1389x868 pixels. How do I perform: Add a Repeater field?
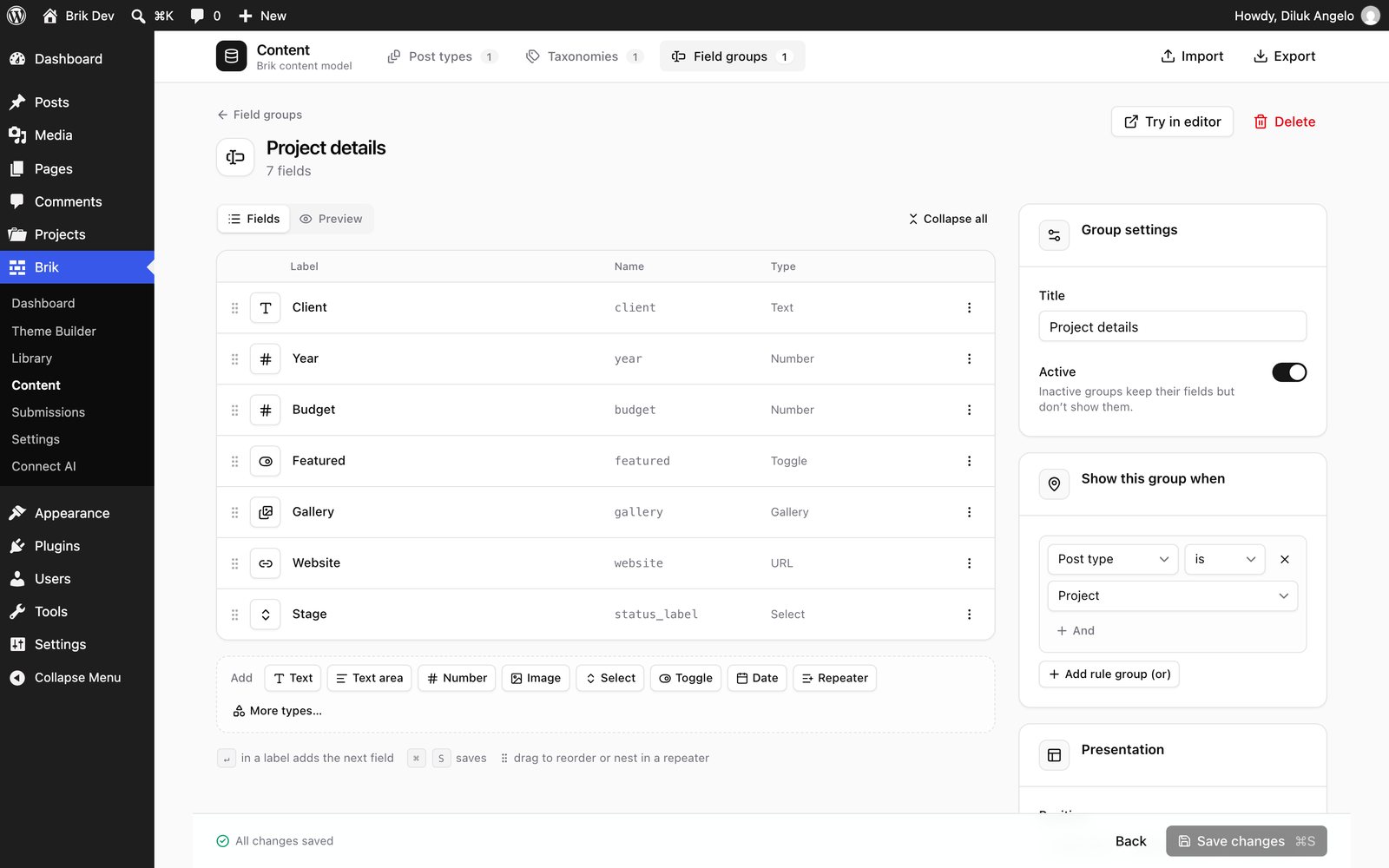(834, 679)
